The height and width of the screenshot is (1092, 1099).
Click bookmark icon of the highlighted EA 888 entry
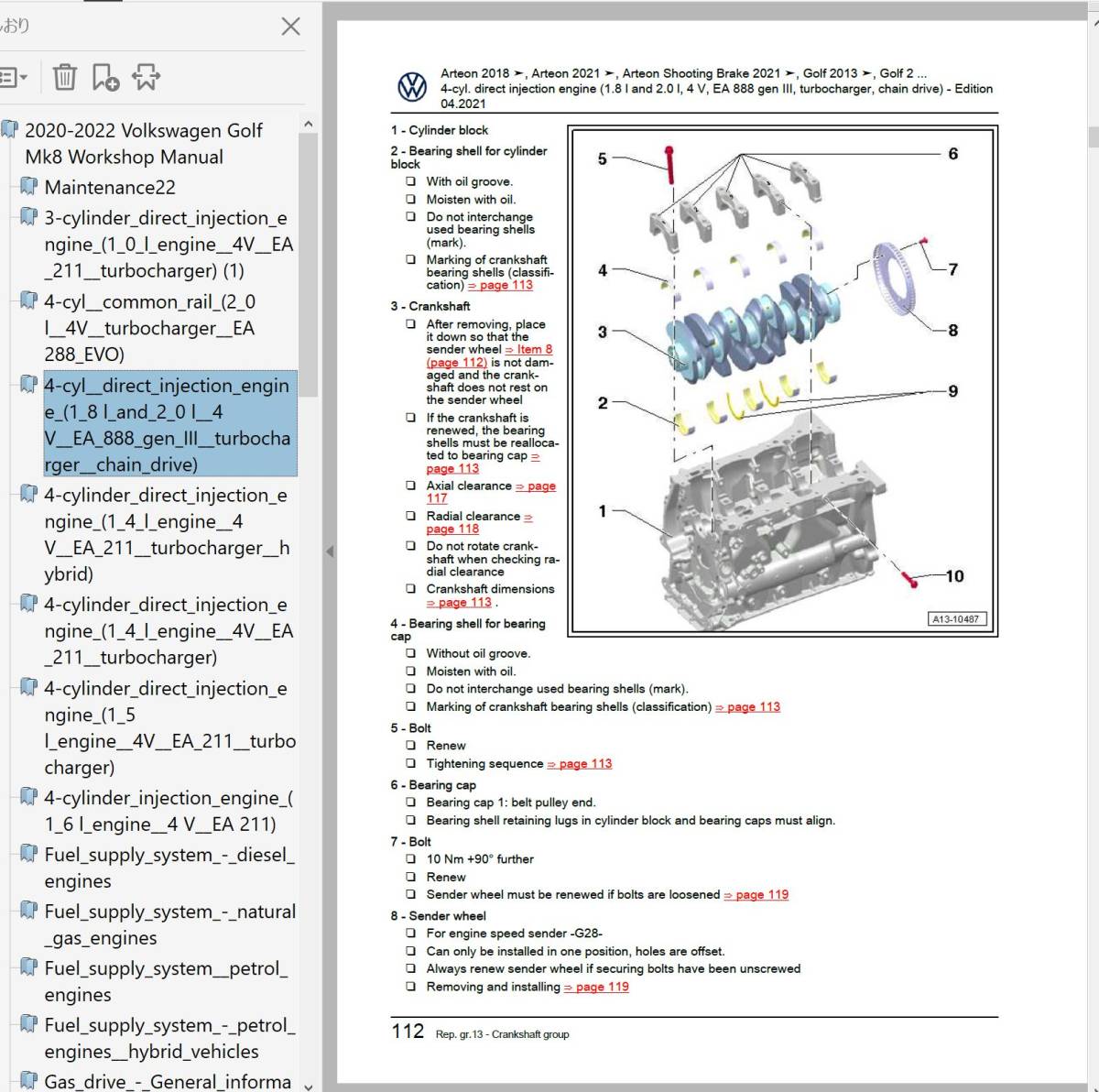click(29, 386)
